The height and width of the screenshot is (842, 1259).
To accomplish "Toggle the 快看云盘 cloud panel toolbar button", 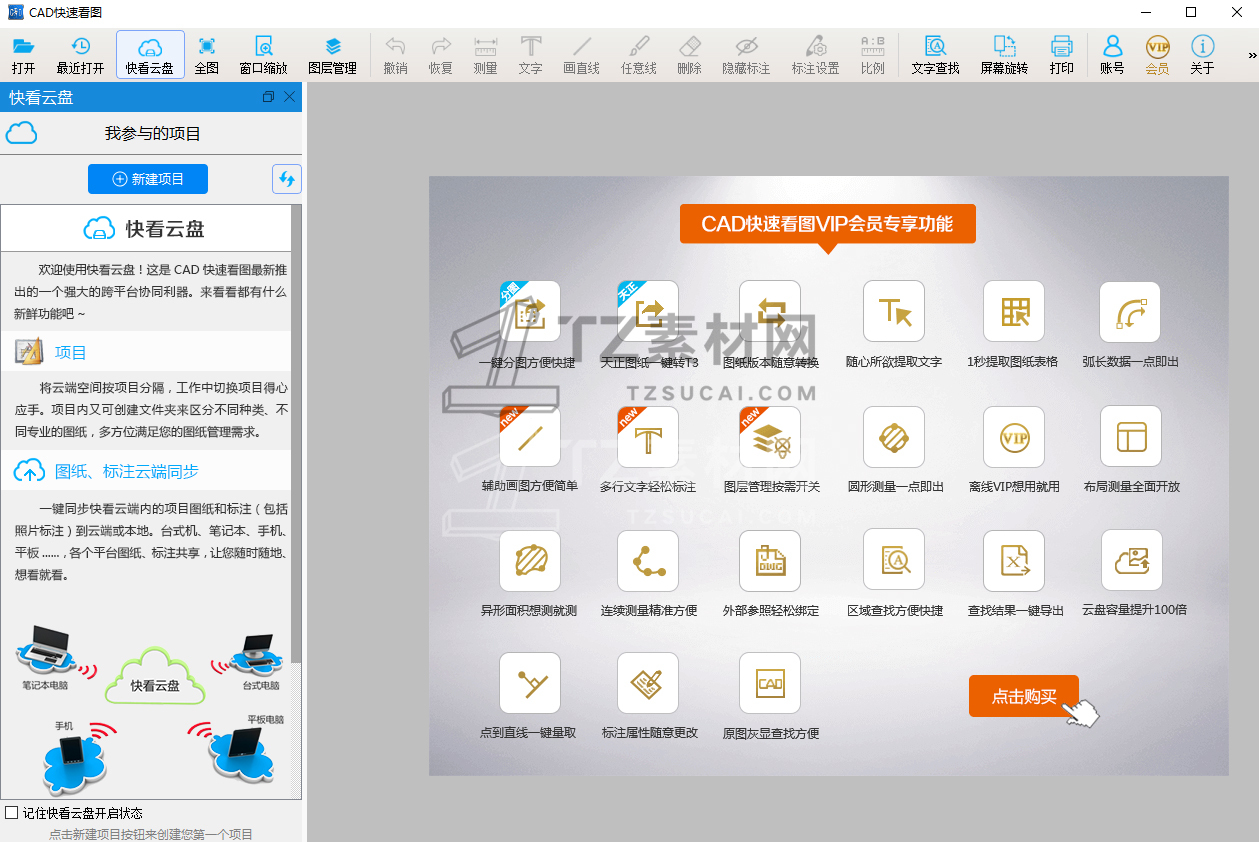I will click(x=150, y=55).
